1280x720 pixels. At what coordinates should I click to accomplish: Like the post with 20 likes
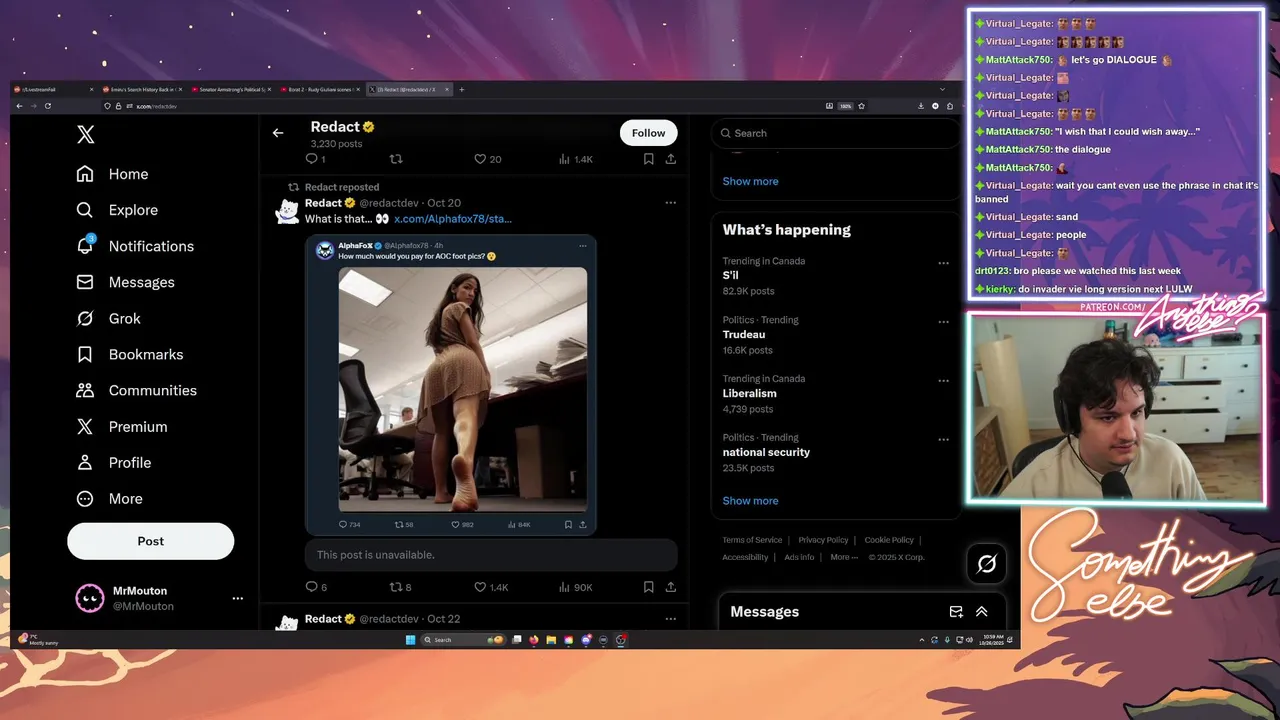[488, 159]
